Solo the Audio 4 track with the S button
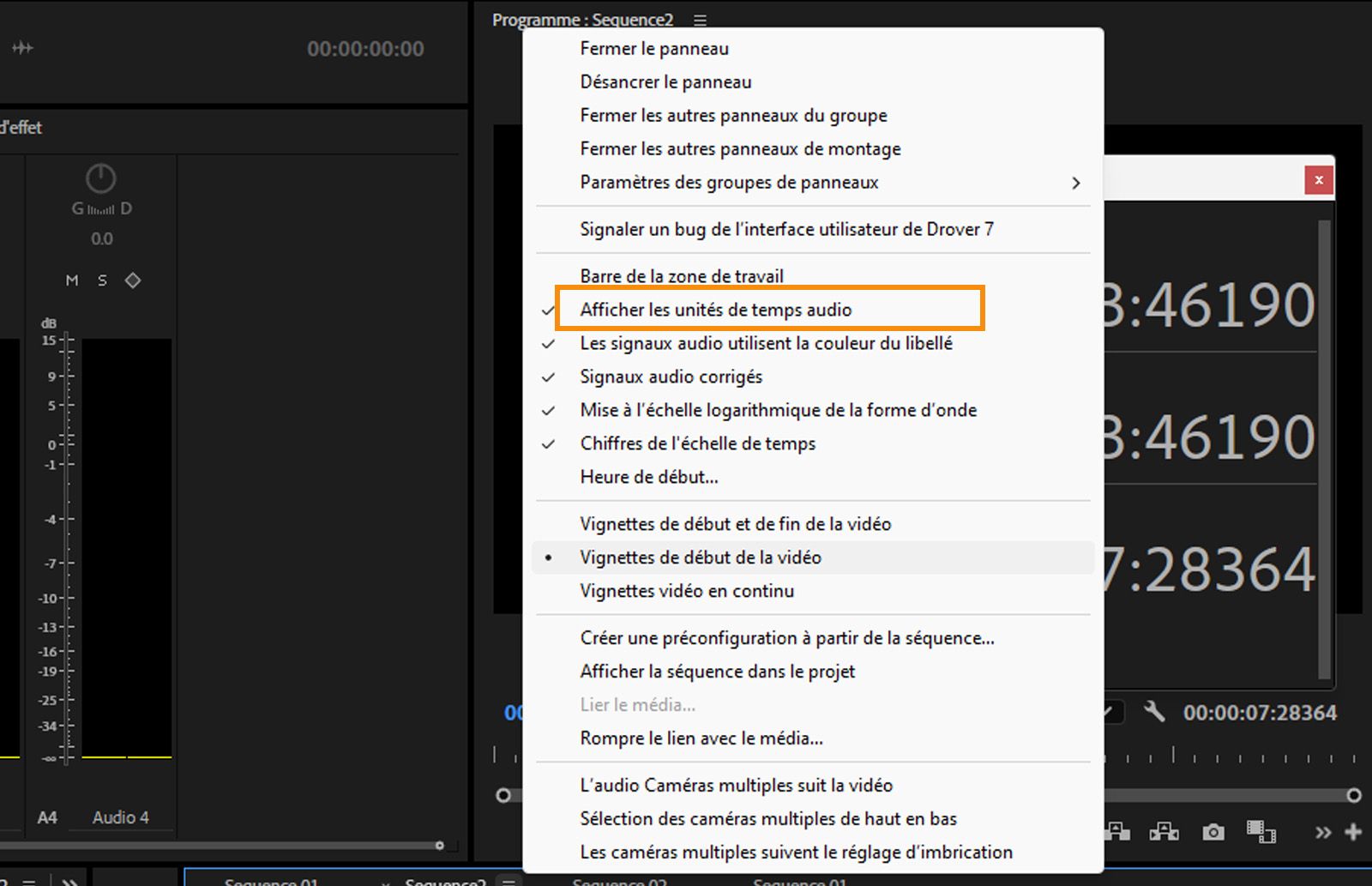1372x886 pixels. click(101, 280)
